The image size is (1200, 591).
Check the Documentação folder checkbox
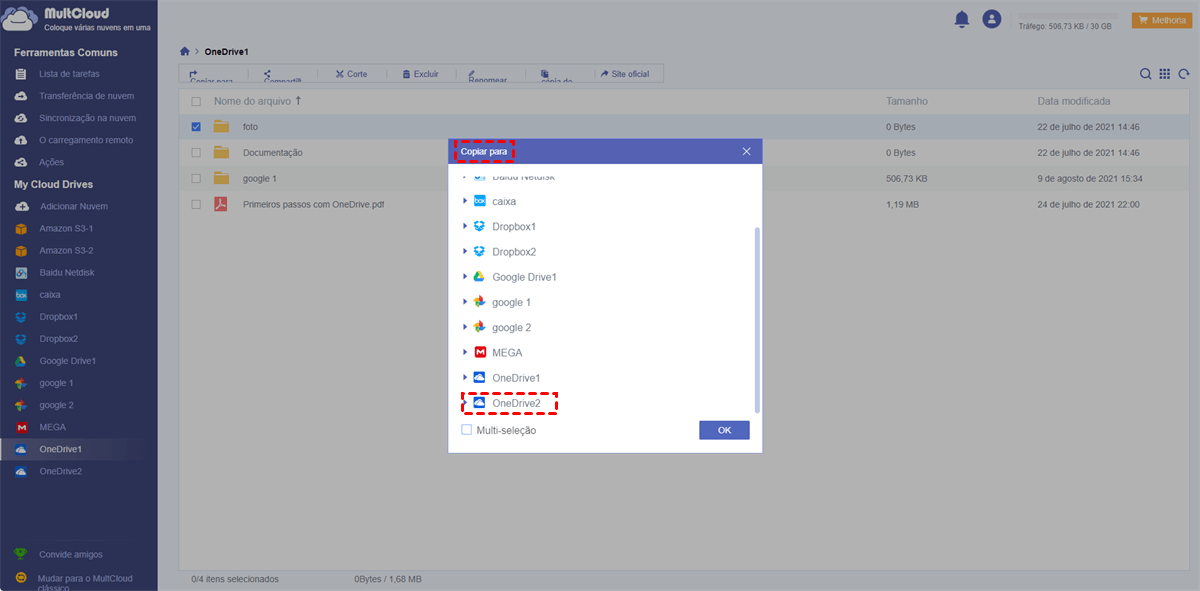click(196, 153)
